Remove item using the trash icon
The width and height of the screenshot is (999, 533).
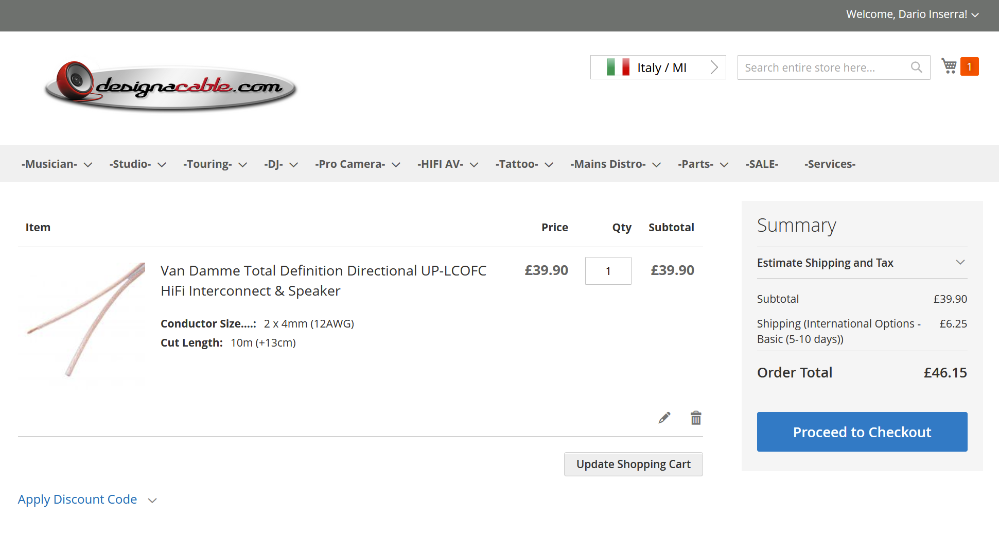point(696,418)
